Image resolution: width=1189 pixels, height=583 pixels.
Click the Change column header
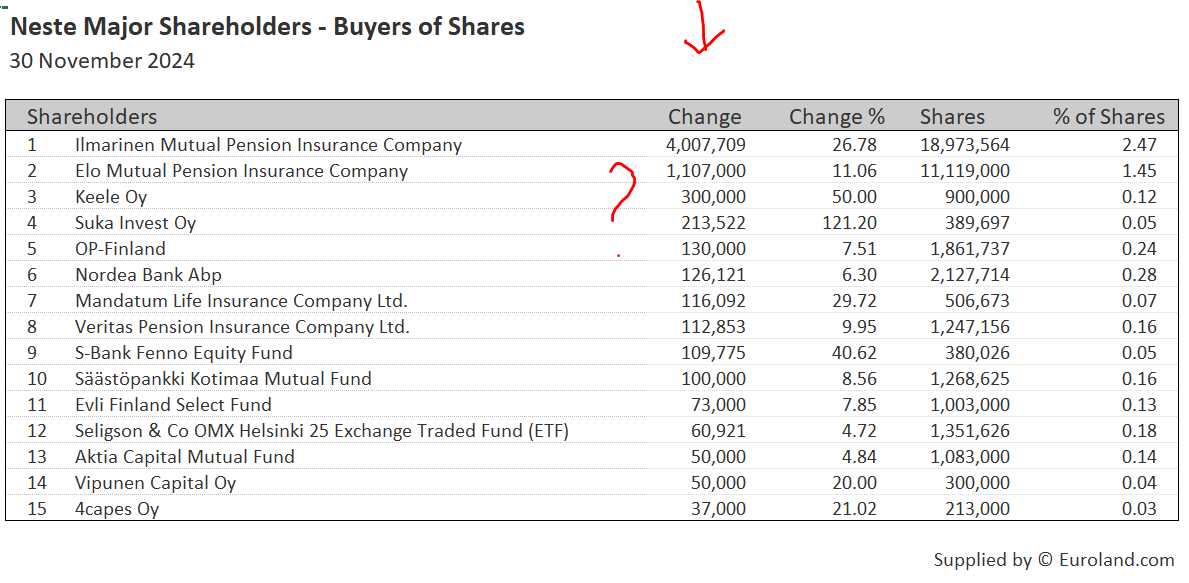pyautogui.click(x=705, y=117)
